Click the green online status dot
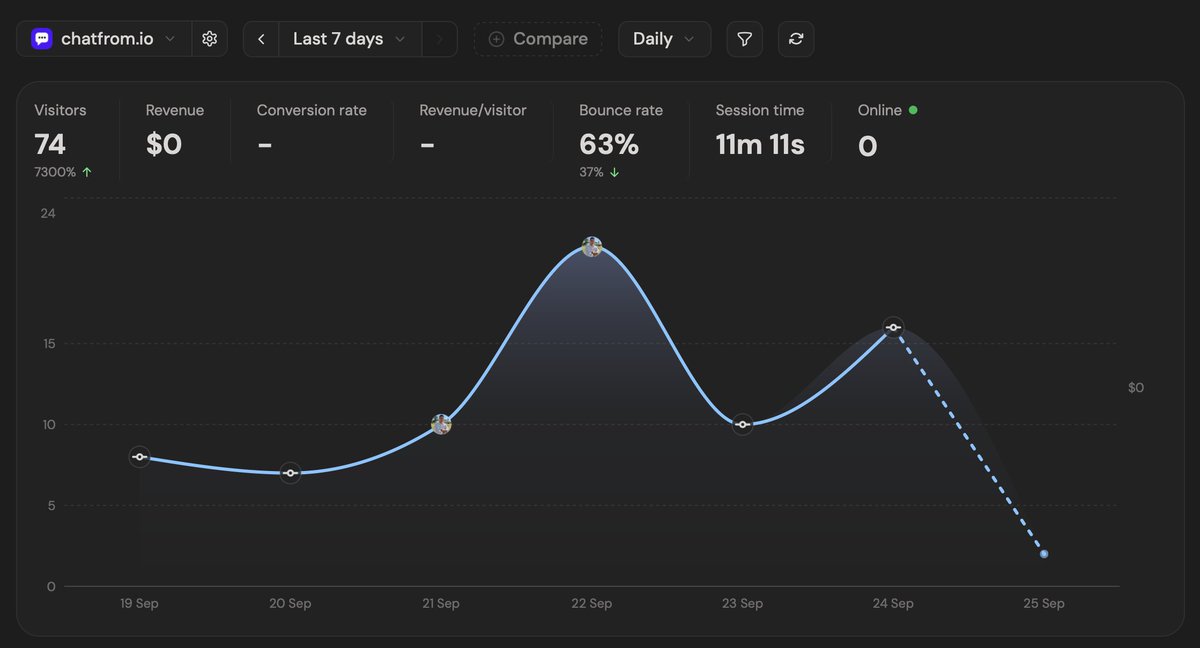 (x=912, y=110)
